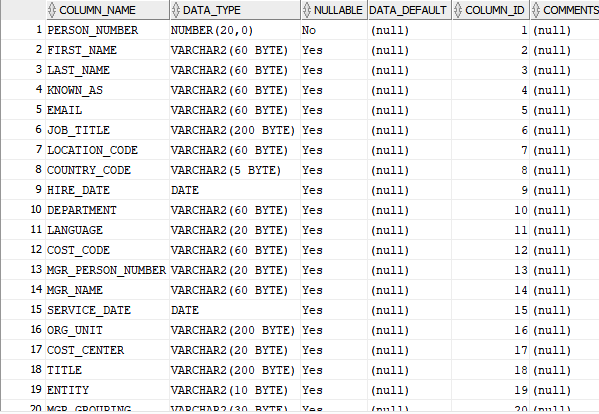Click sort icon beside COMMENTS header

pos(536,10)
